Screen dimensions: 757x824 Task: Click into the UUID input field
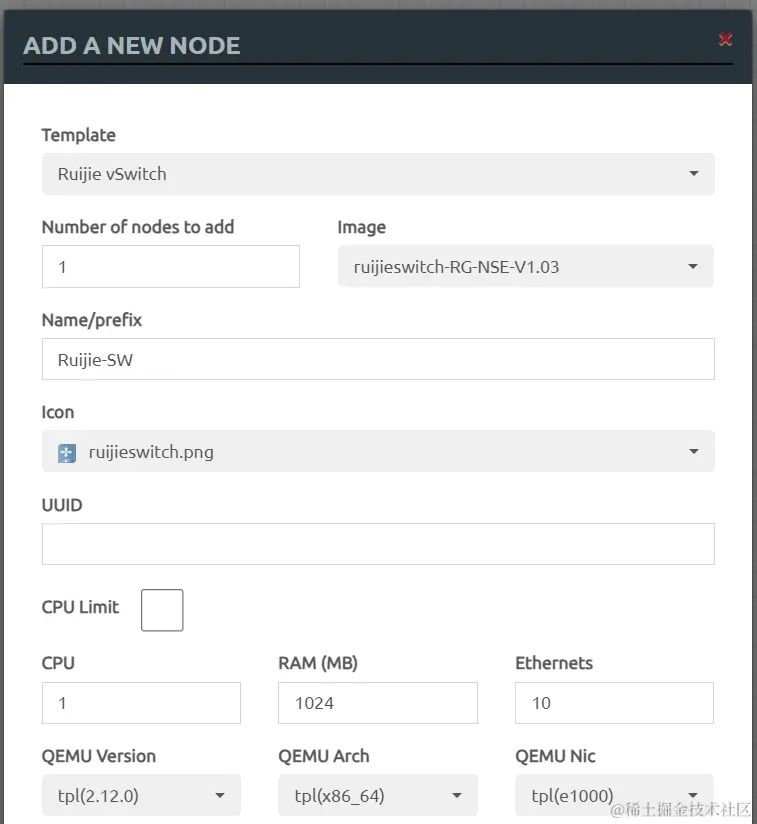378,544
